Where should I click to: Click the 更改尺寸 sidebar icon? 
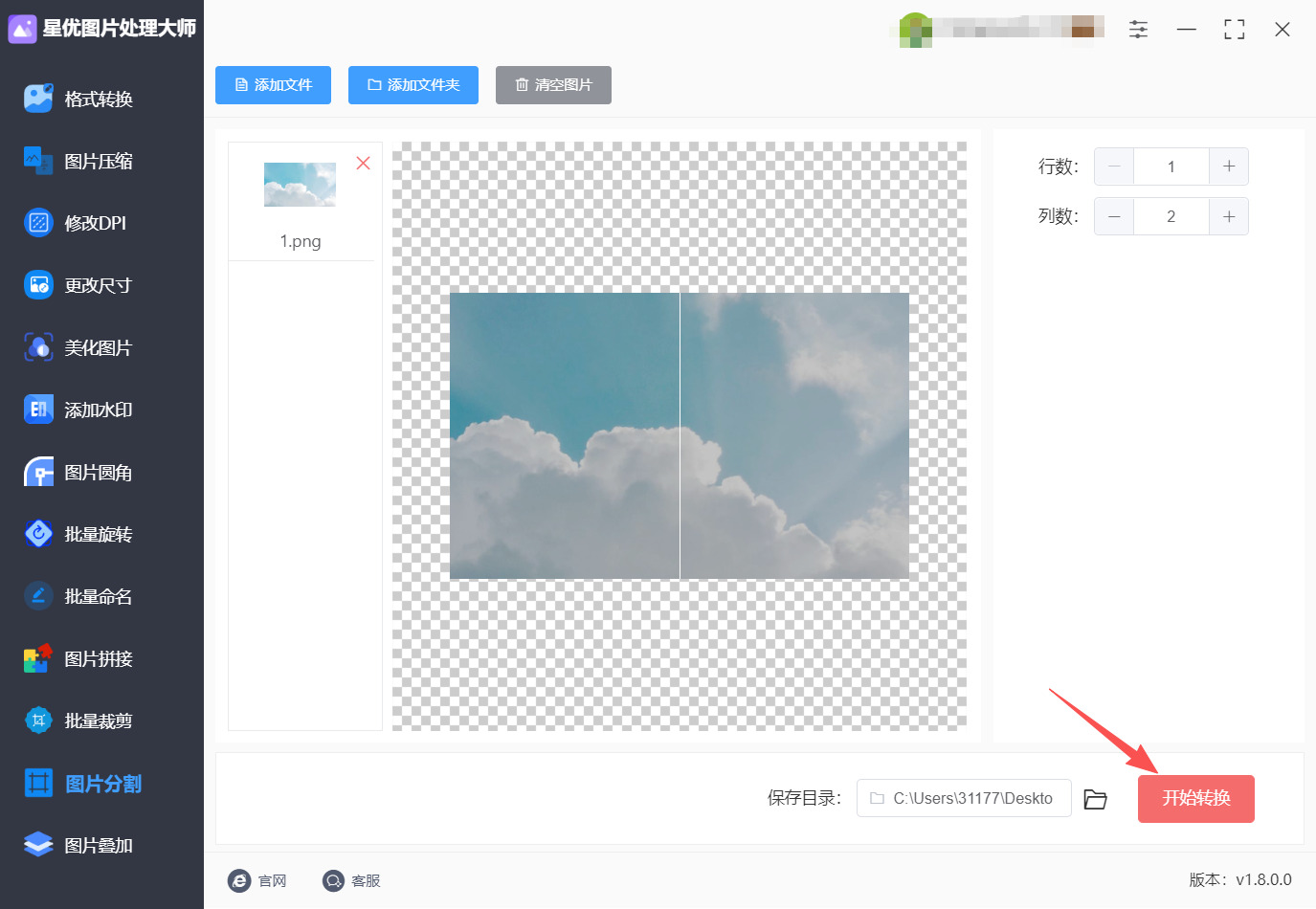tap(38, 285)
